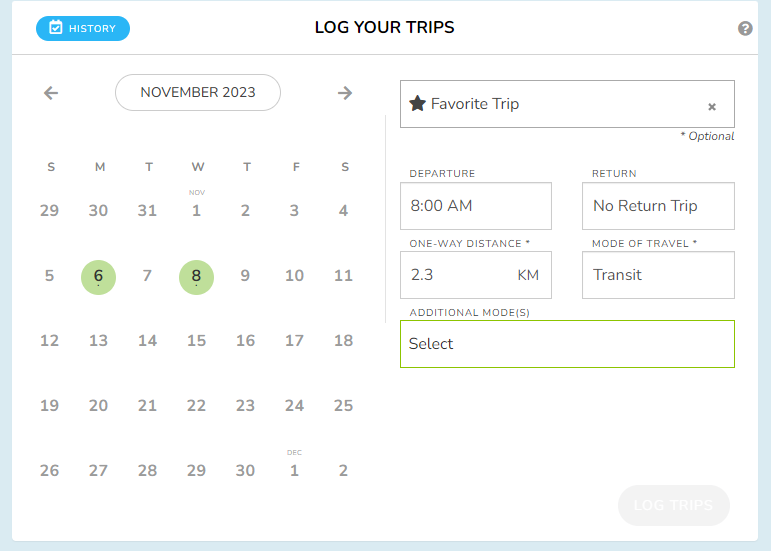The width and height of the screenshot is (771, 551).
Task: Deselect highlighted date 6 on calendar
Action: coord(98,277)
